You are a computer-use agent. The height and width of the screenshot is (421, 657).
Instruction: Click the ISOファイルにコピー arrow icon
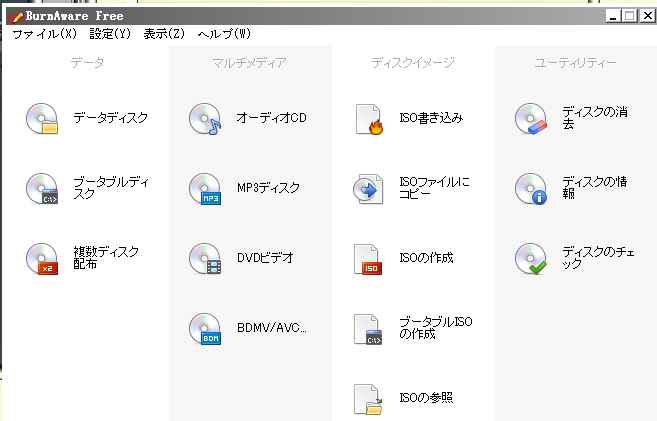(368, 189)
